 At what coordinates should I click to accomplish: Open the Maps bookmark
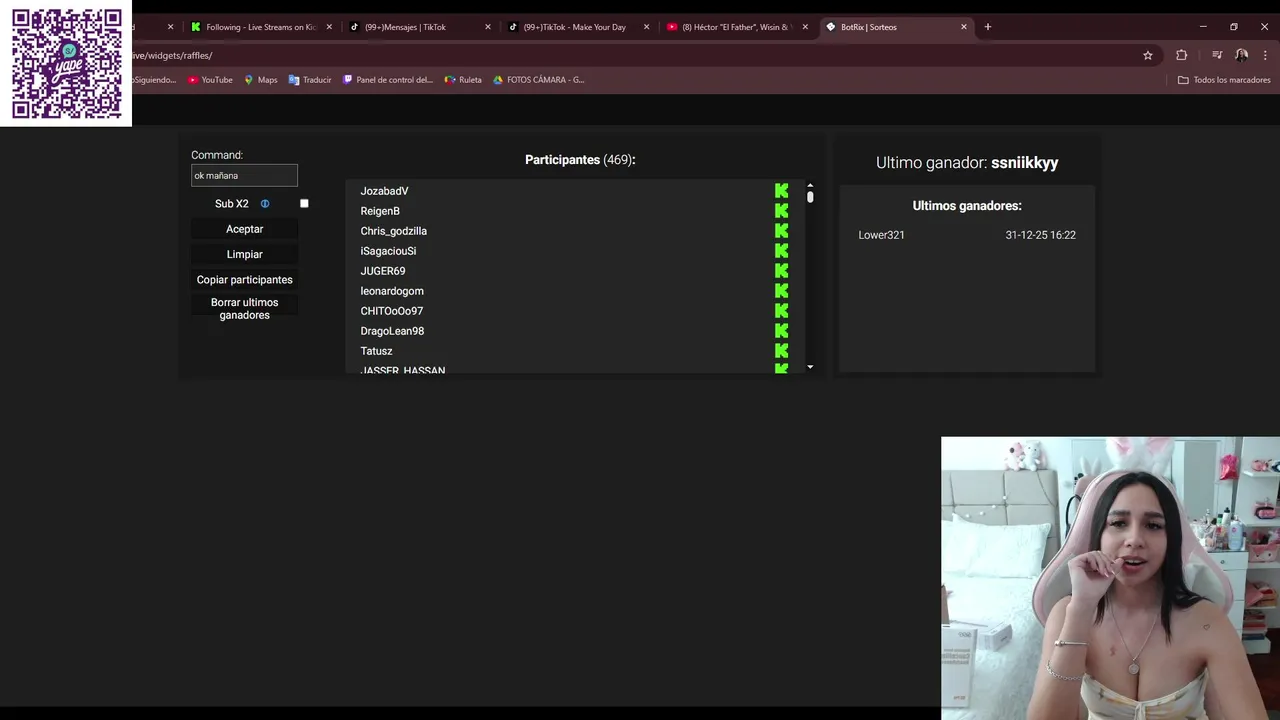point(261,80)
